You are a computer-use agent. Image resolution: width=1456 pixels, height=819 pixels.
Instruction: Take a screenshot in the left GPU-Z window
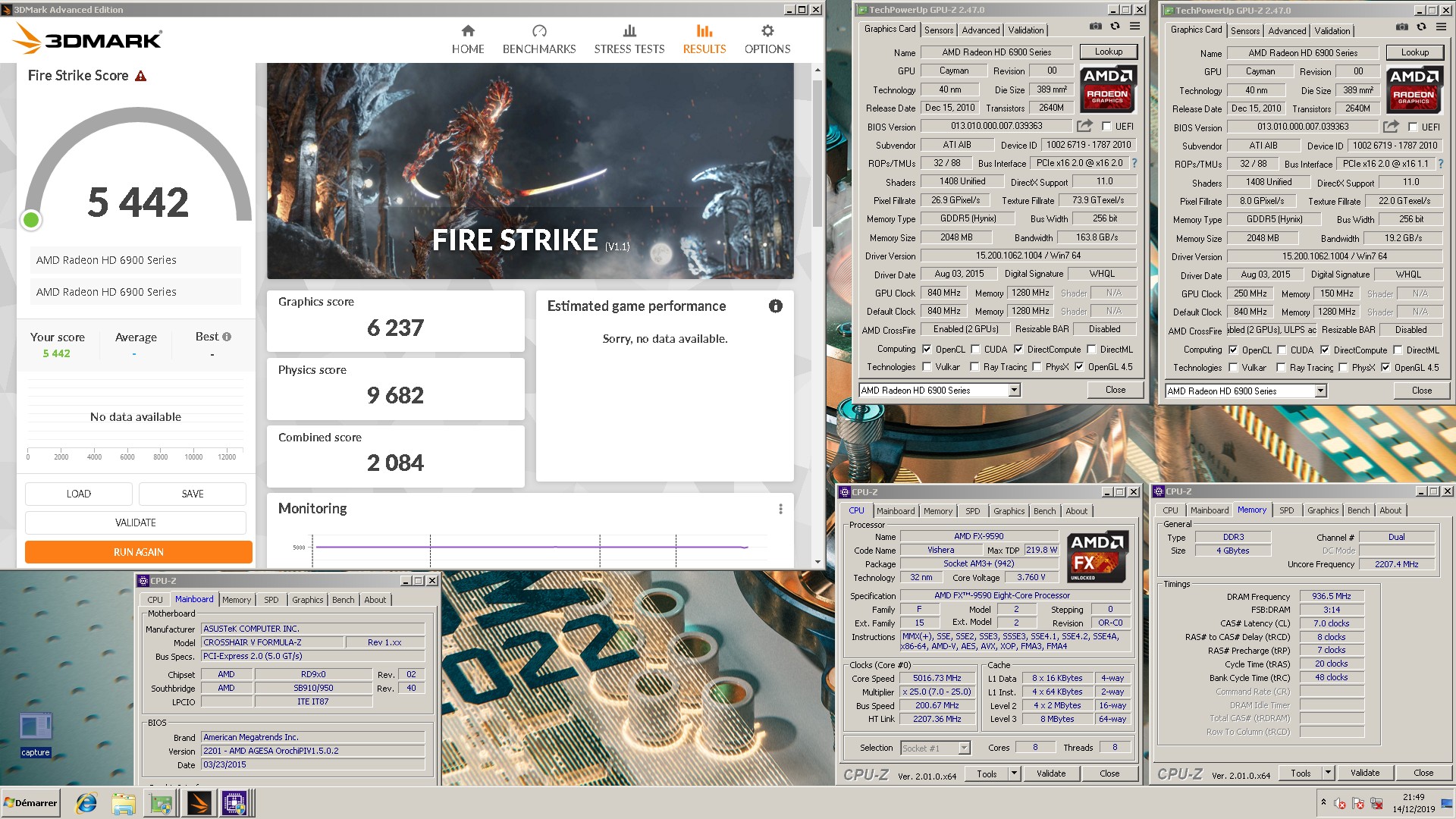1095,26
